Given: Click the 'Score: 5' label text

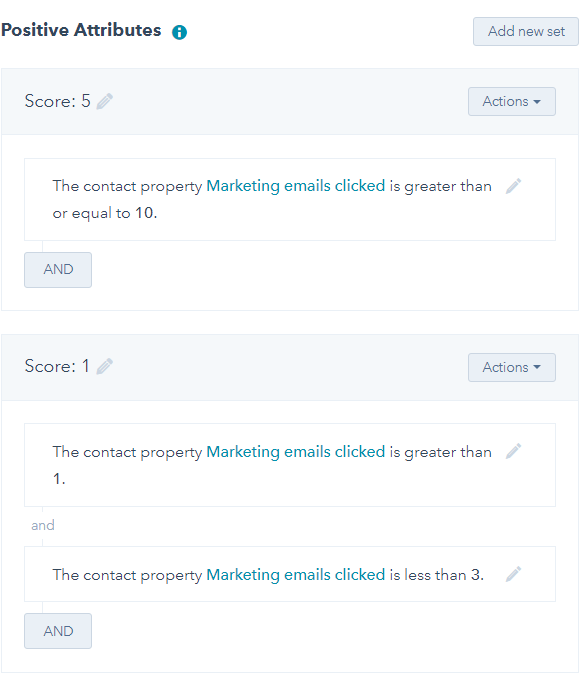Looking at the screenshot, I should (x=57, y=101).
